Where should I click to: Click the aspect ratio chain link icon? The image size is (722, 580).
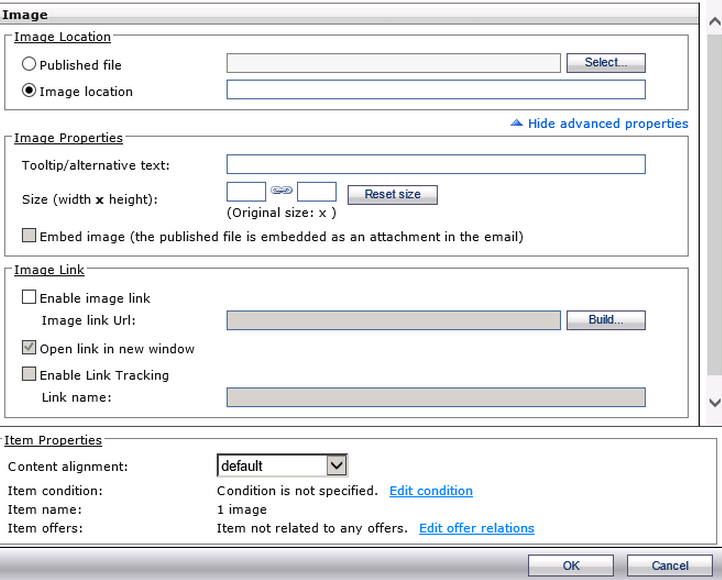tap(281, 191)
